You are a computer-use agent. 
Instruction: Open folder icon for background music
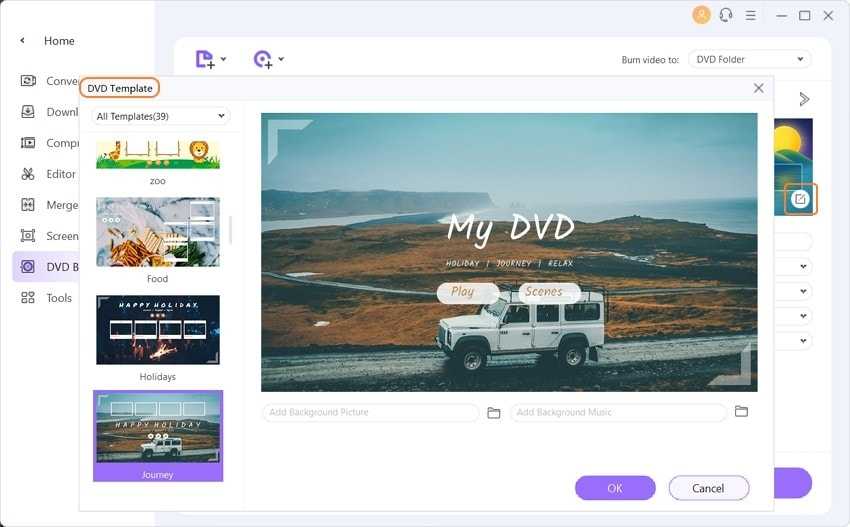coord(741,412)
